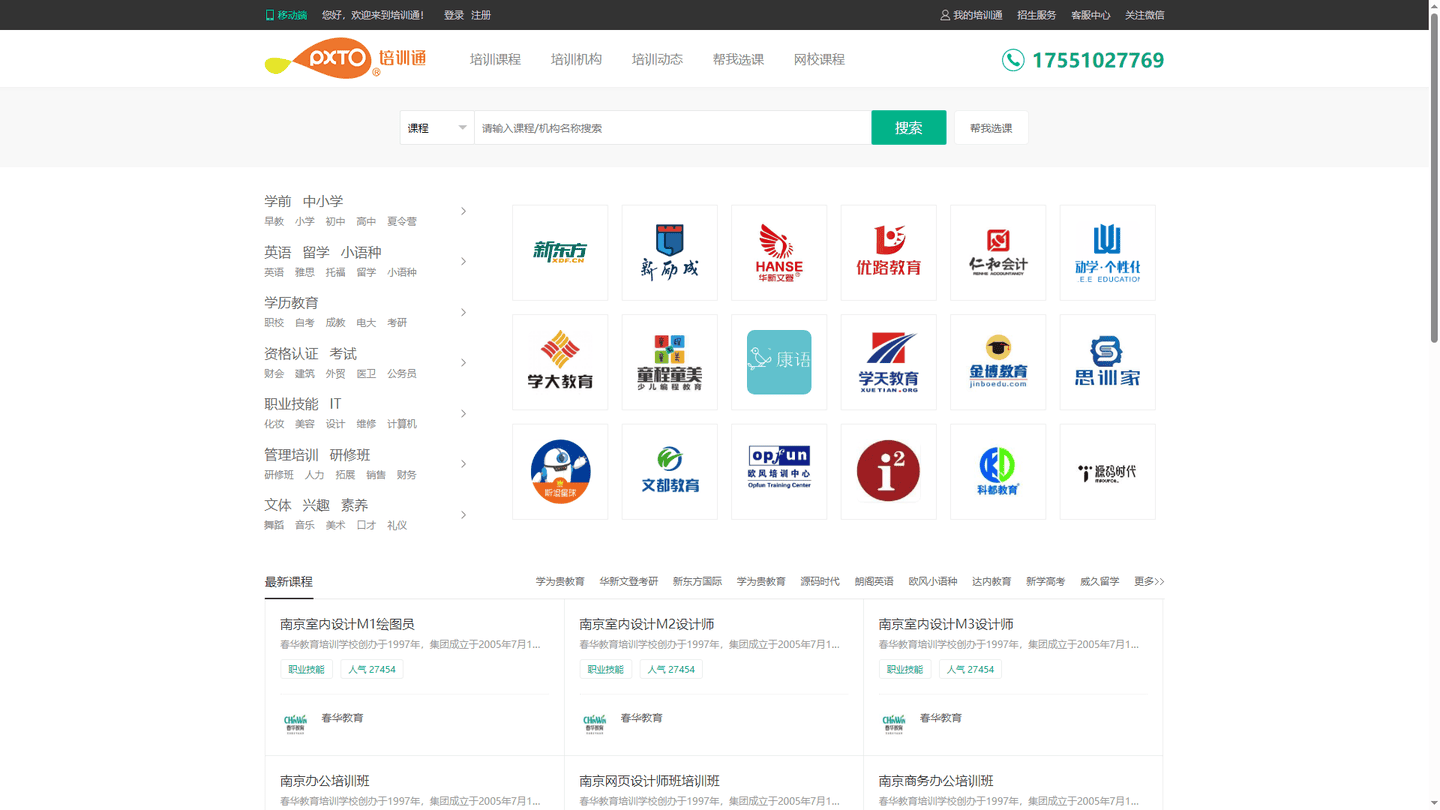Screen dimensions: 1440x810
Task: Expand the 管理培训 研修班 category arrow
Action: [463, 464]
